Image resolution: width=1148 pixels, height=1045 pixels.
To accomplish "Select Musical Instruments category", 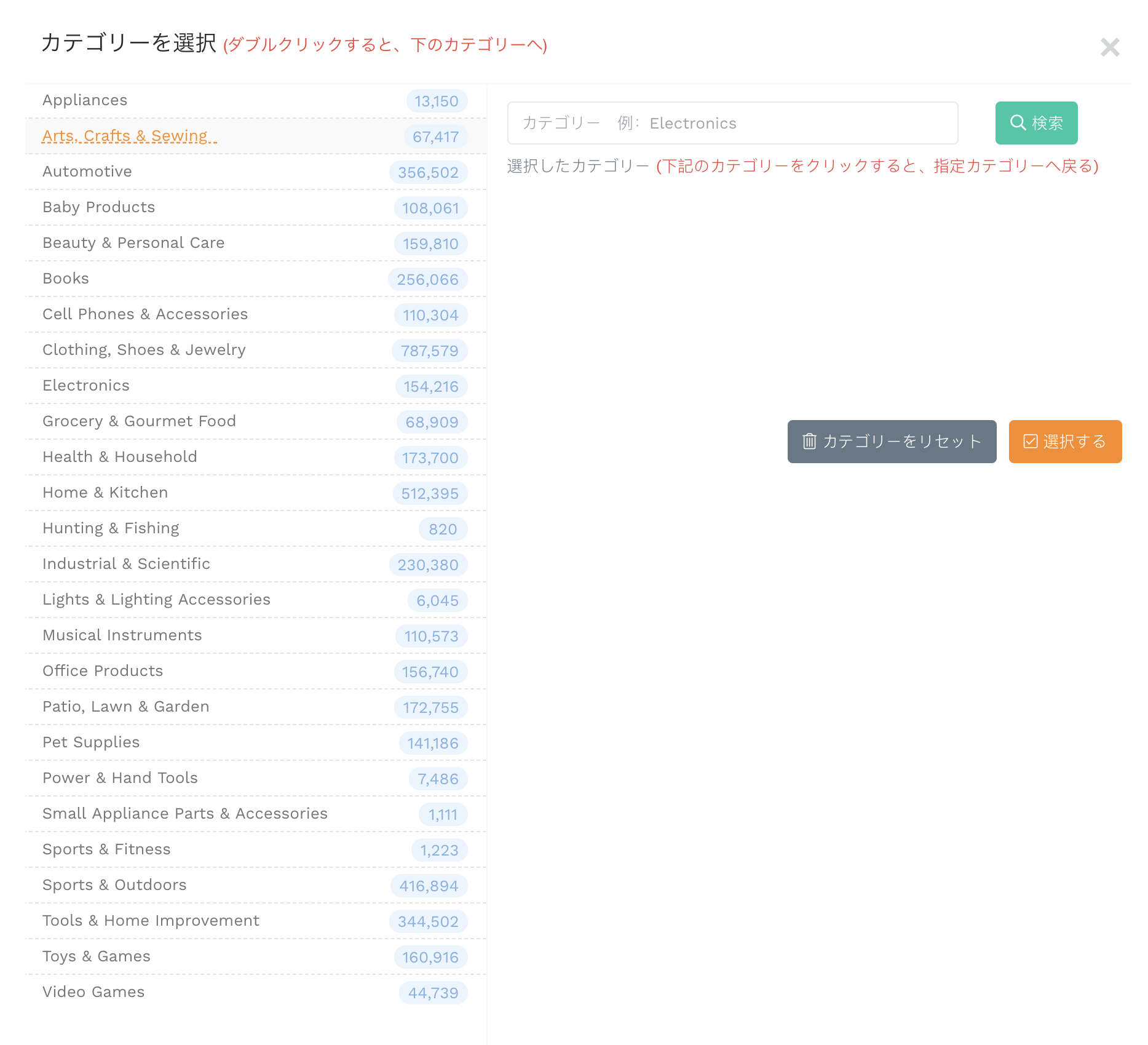I will (256, 636).
